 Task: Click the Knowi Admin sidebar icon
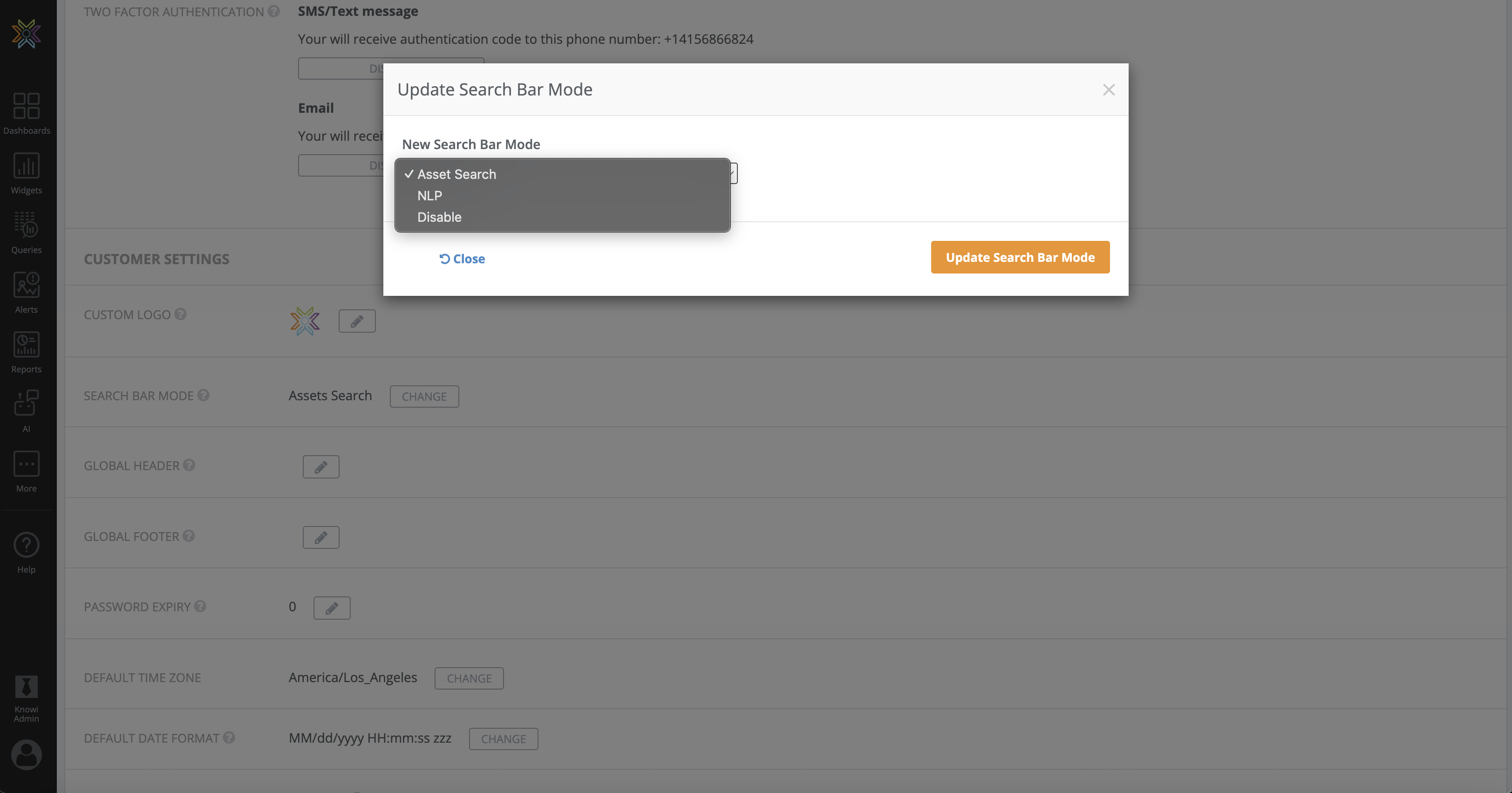point(27,697)
